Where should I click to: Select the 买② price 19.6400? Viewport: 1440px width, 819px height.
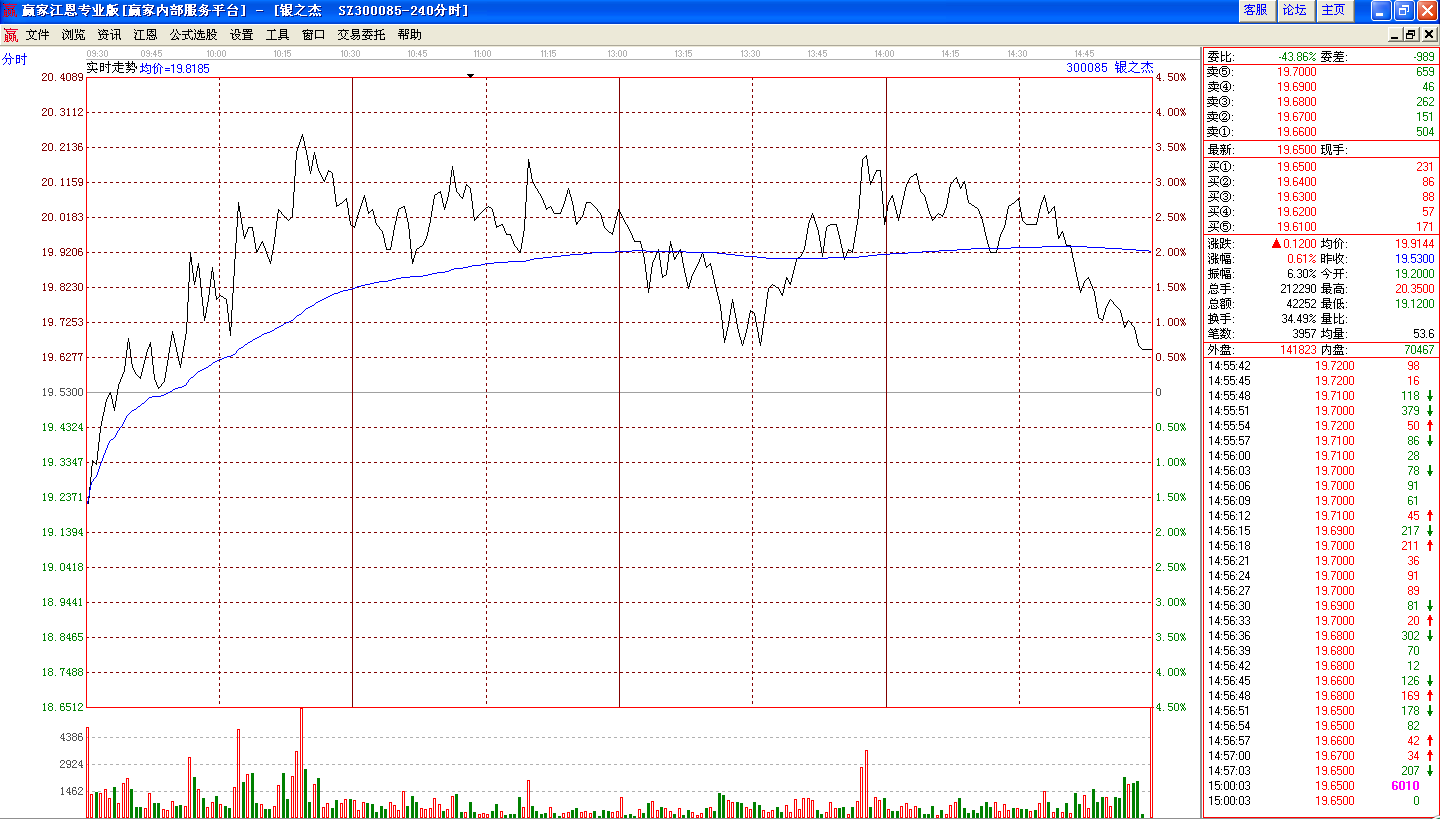point(1297,182)
